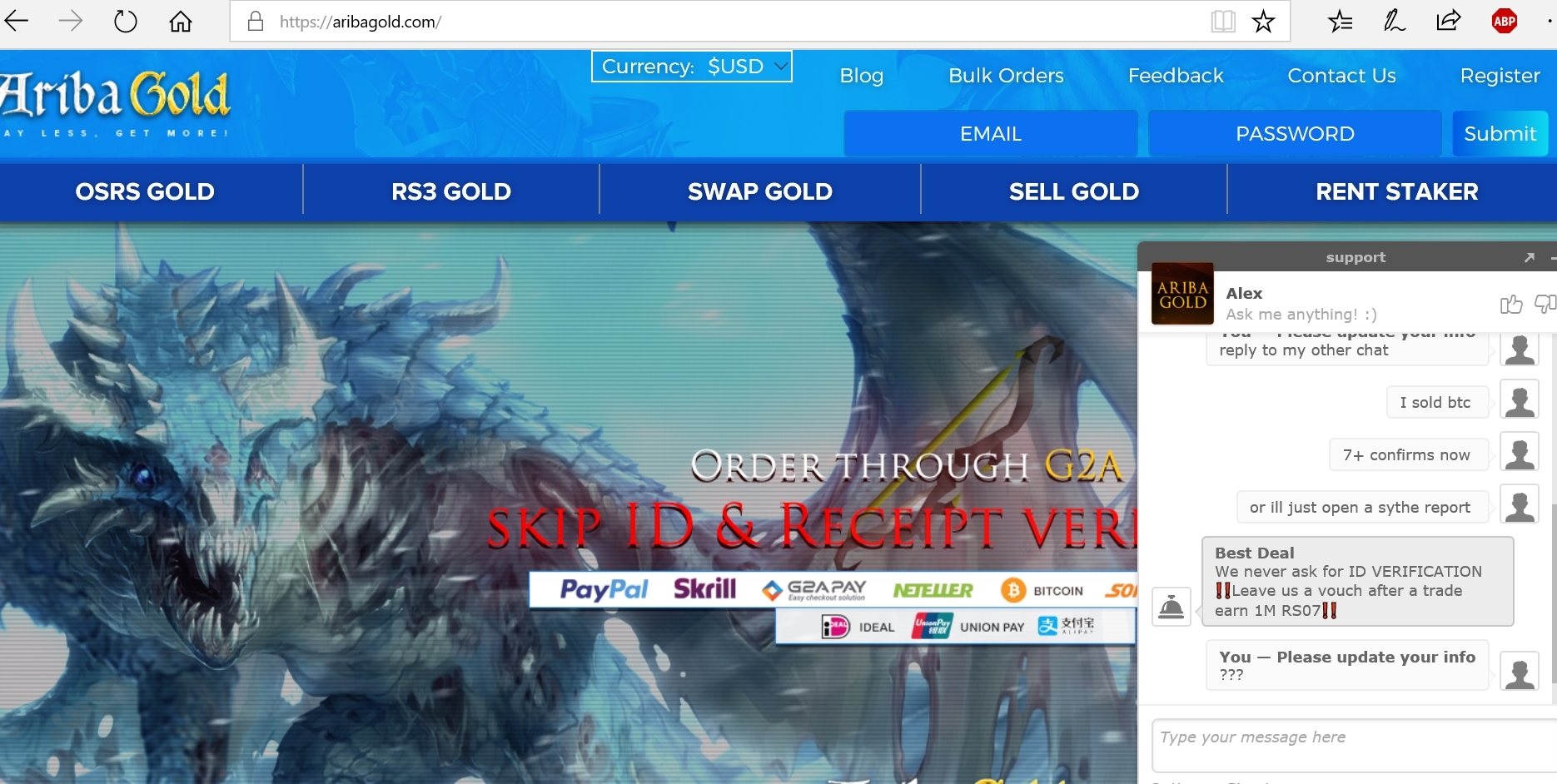
Task: Click the Alipay payment logo
Action: (1066, 626)
